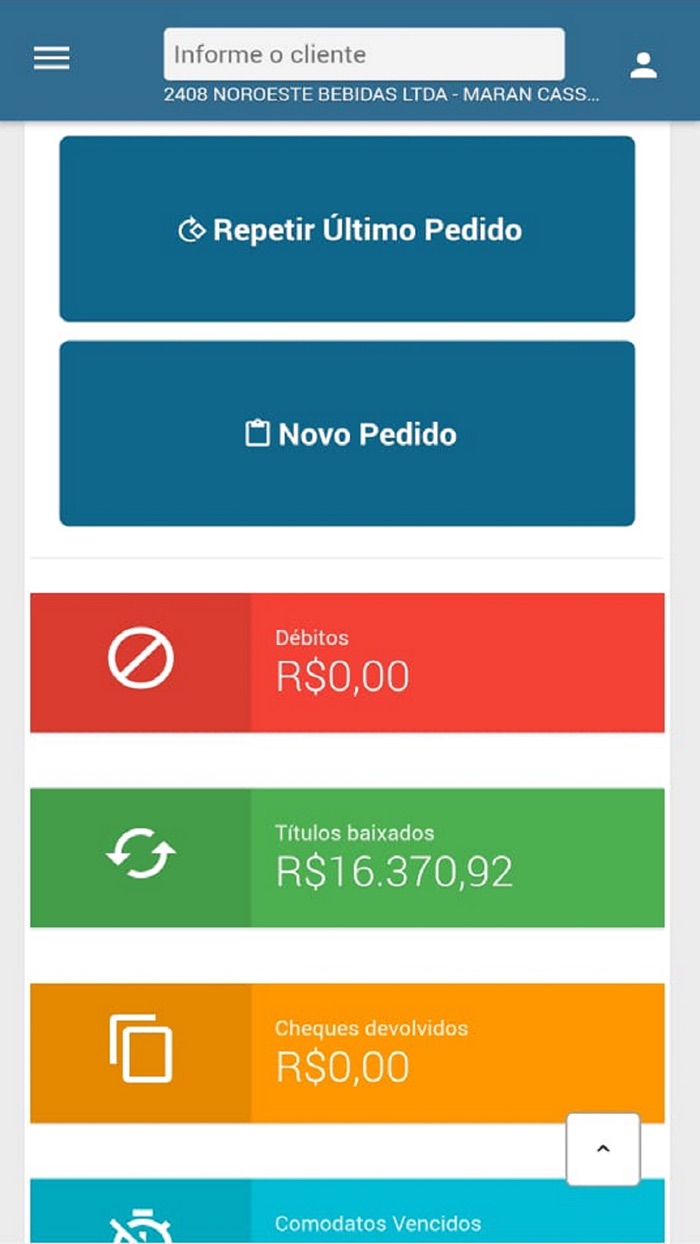Viewport: 700px width, 1244px height.
Task: Open the hamburger navigation menu
Action: [x=51, y=58]
